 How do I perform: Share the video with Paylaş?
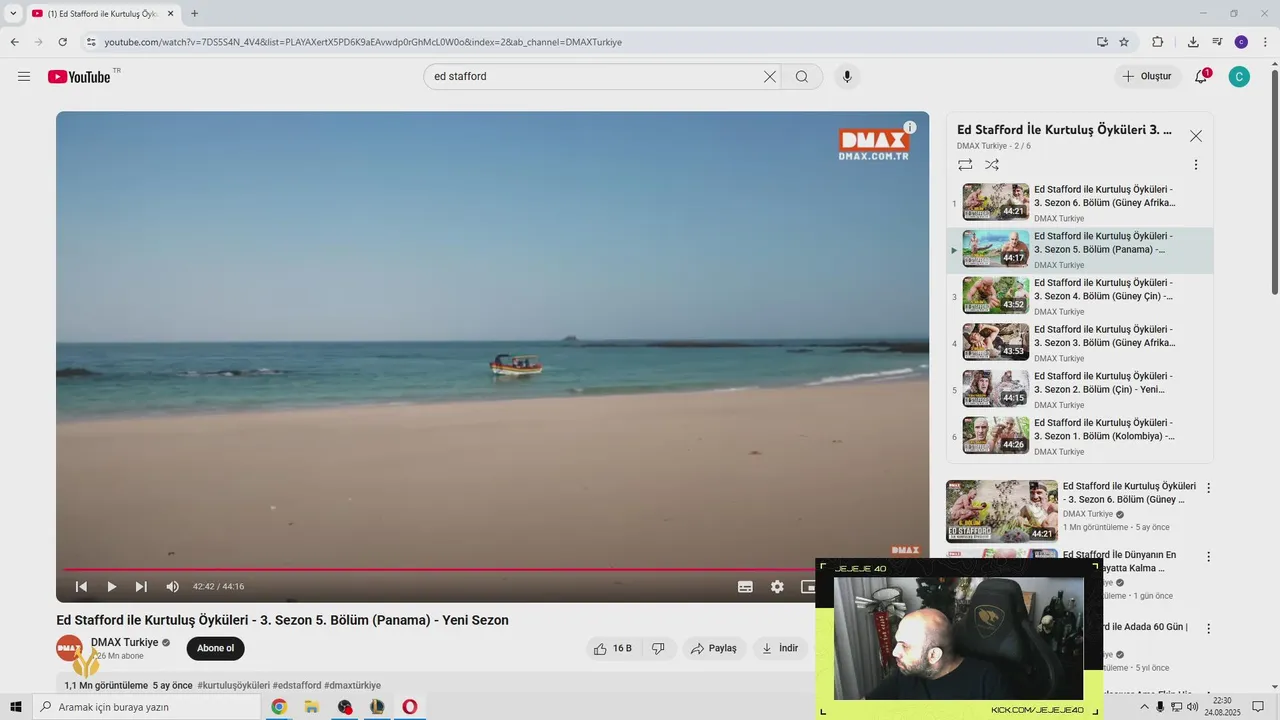(714, 648)
